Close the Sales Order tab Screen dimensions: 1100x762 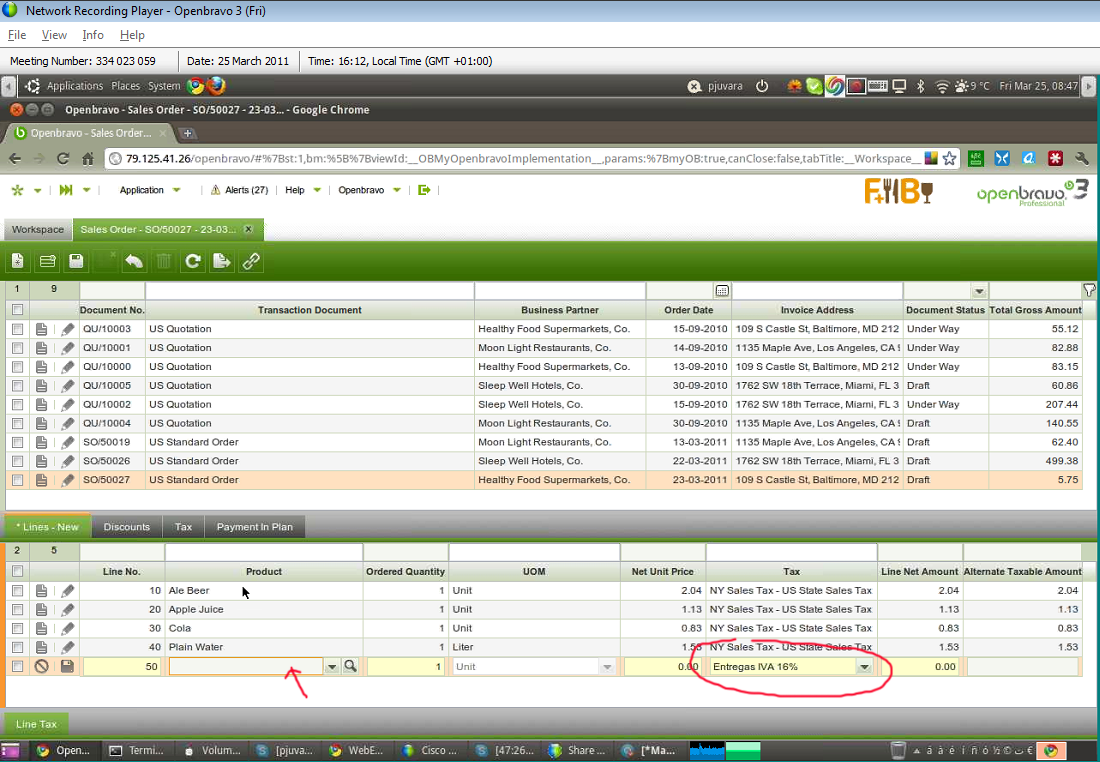coord(248,229)
